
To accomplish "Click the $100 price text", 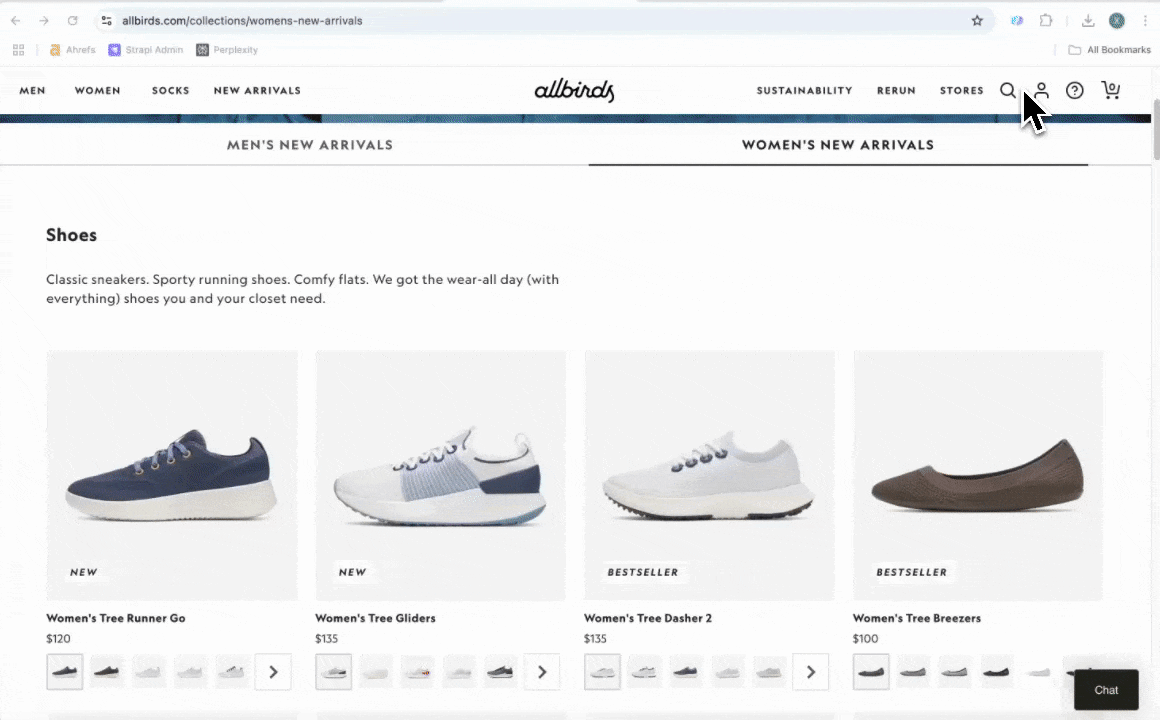I will (866, 639).
